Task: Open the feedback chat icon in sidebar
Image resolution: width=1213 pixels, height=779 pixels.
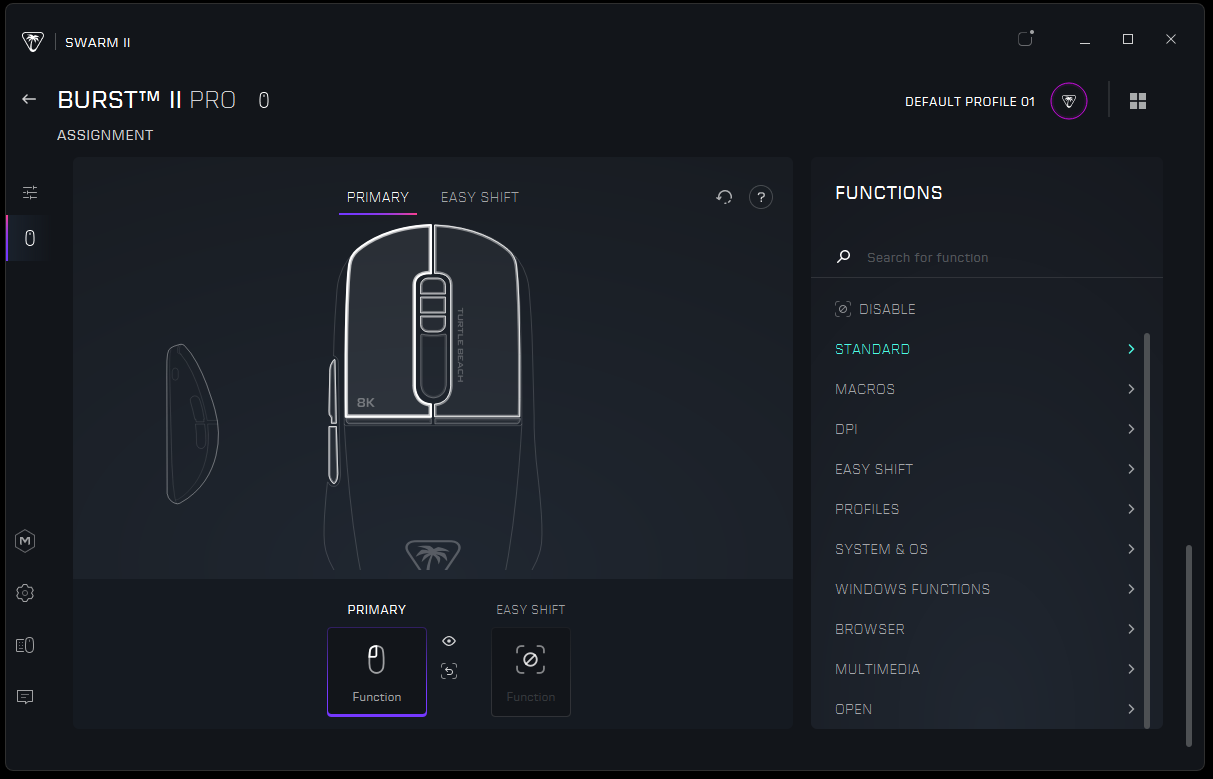Action: click(x=26, y=697)
